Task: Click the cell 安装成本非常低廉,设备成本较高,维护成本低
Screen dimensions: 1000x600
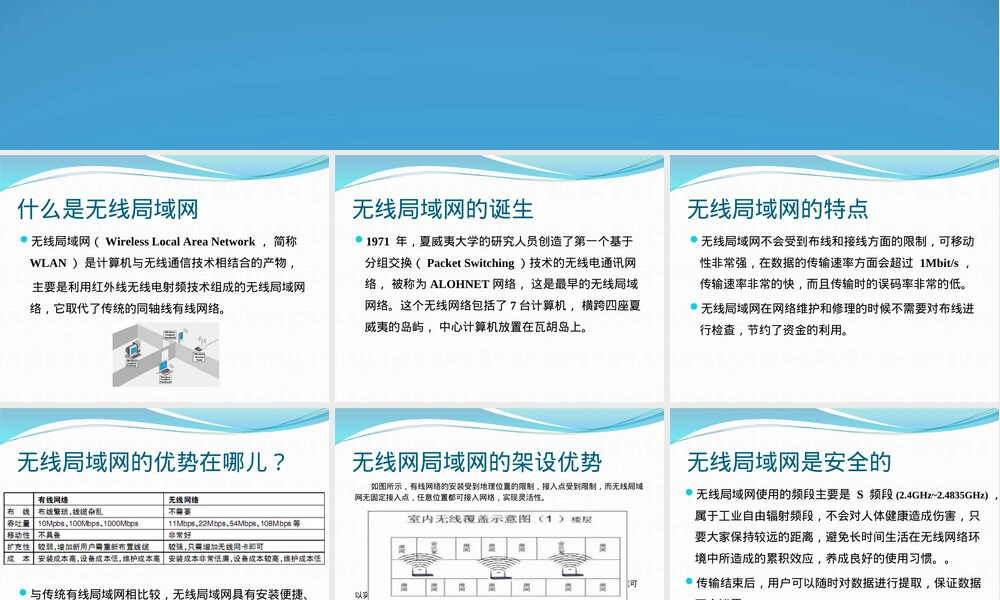Action: click(x=245, y=558)
